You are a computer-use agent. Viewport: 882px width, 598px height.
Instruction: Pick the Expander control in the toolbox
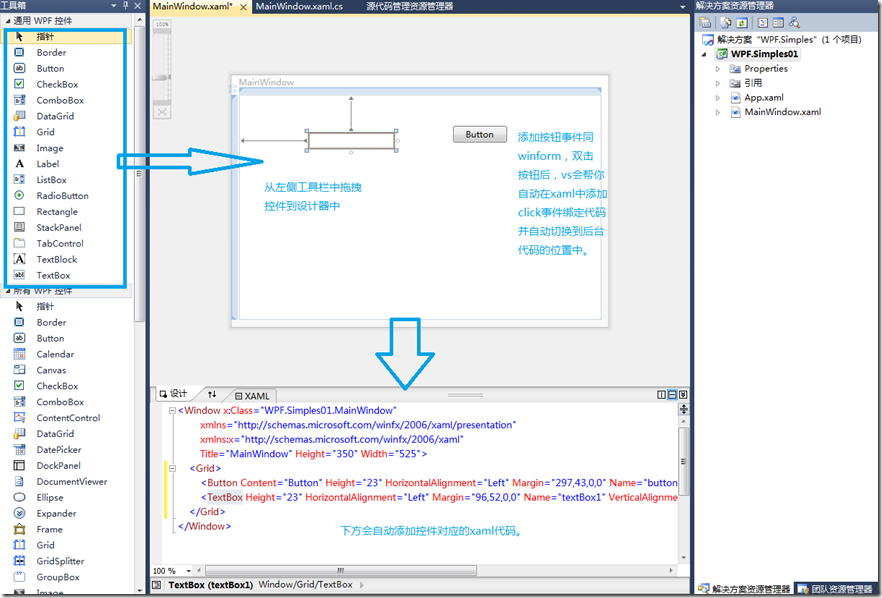pyautogui.click(x=68, y=514)
